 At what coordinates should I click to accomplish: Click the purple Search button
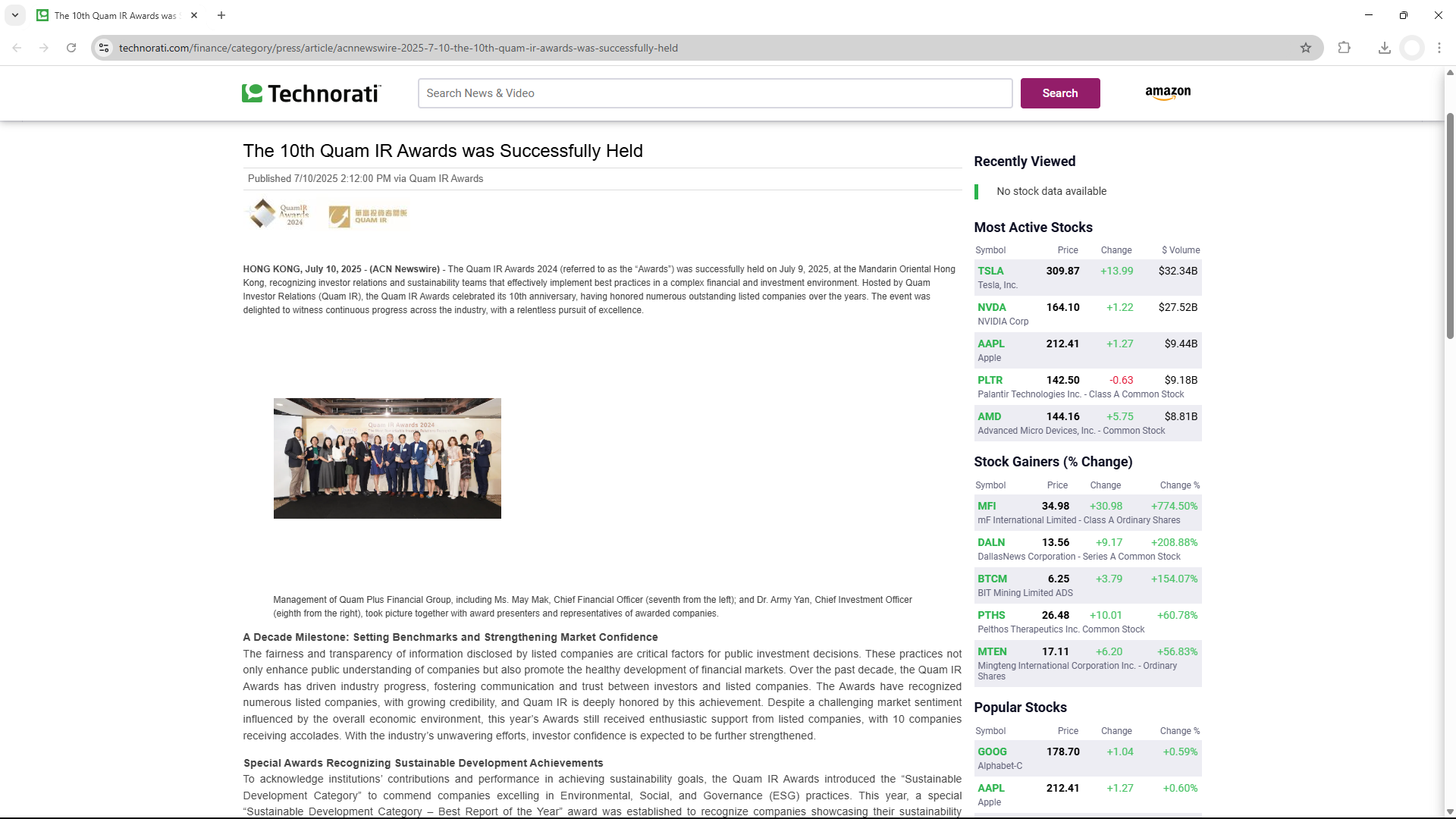1060,93
